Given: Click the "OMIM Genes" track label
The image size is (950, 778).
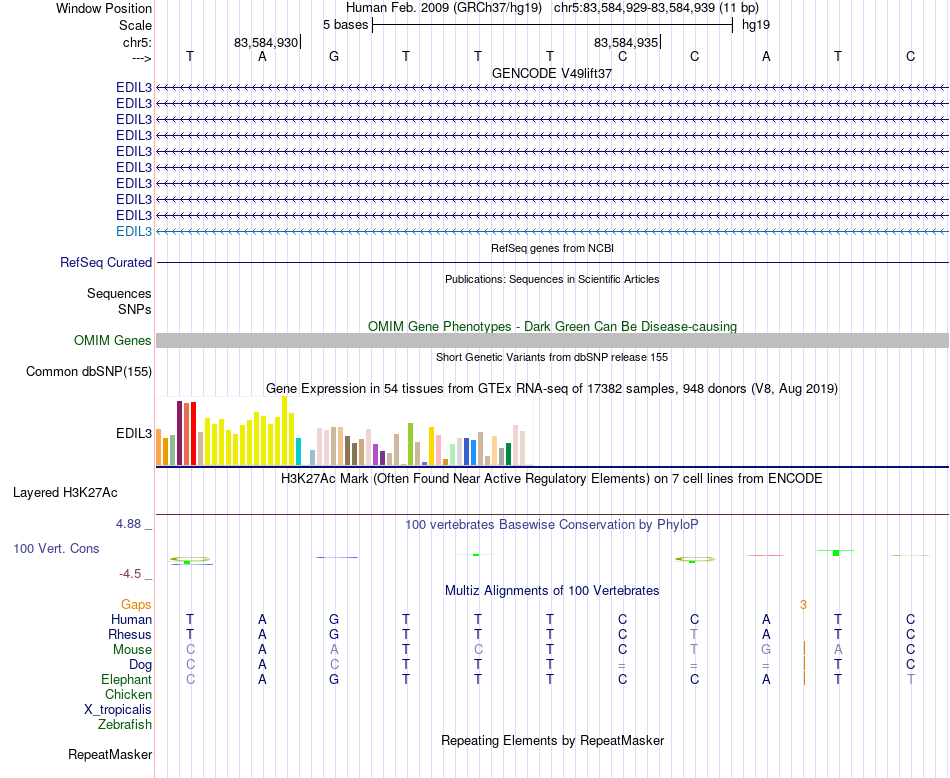Looking at the screenshot, I should click(x=113, y=341).
